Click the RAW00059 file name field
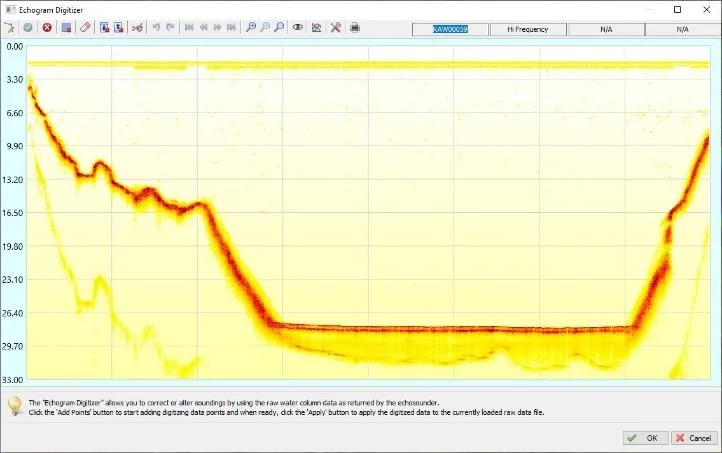 450,29
